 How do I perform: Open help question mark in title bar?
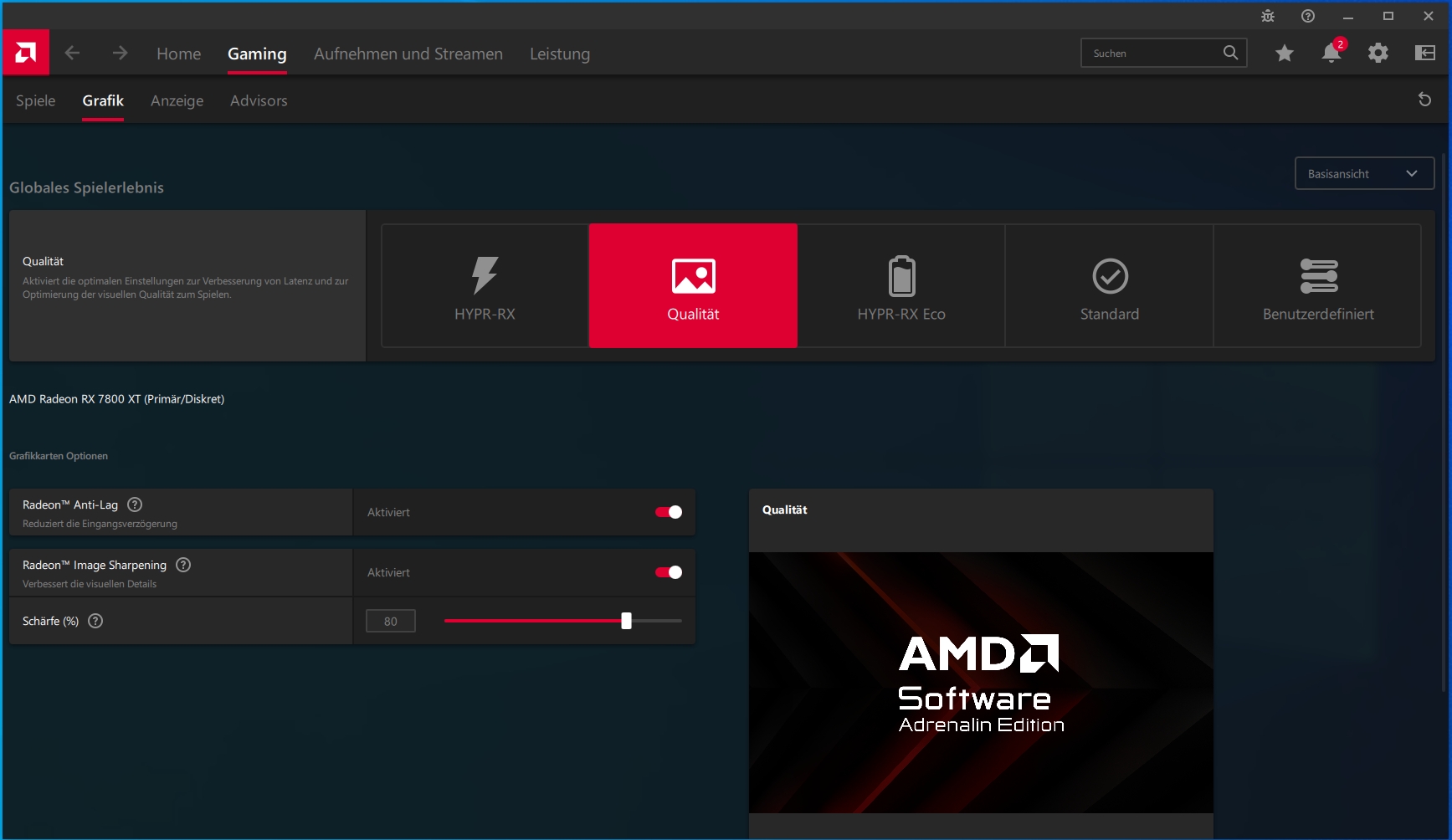pos(1308,16)
